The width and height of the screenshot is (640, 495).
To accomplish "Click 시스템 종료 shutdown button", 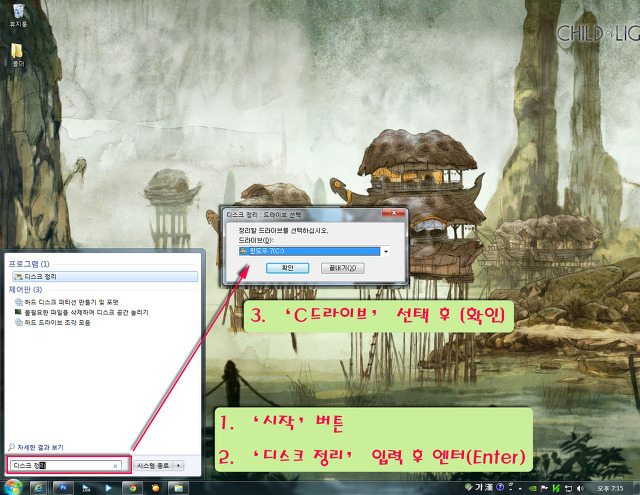I will [153, 466].
